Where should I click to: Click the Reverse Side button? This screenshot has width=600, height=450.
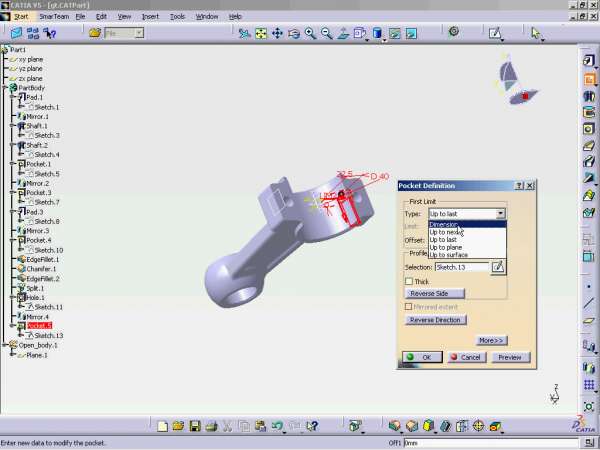(x=435, y=293)
